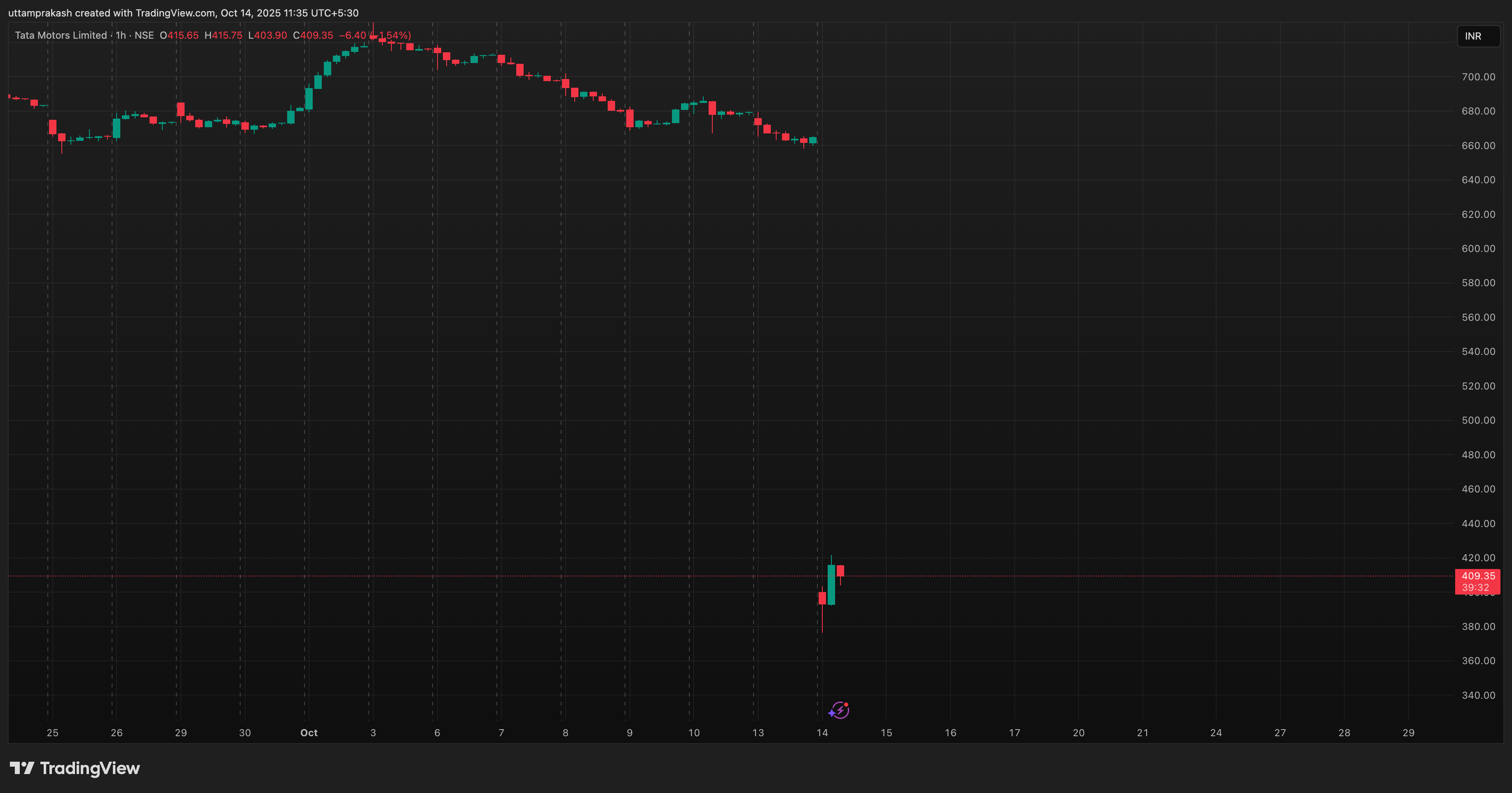Click the latest red candle on Oct 14
Screen dimensions: 1512x793
pyautogui.click(x=840, y=571)
